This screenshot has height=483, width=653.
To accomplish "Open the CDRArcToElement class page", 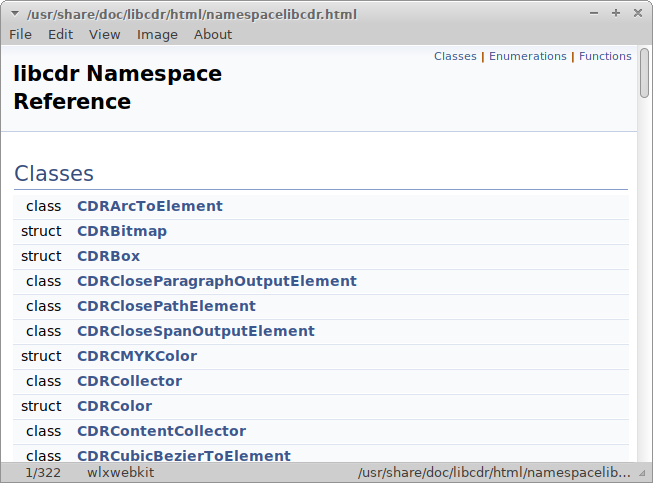I will 150,206.
